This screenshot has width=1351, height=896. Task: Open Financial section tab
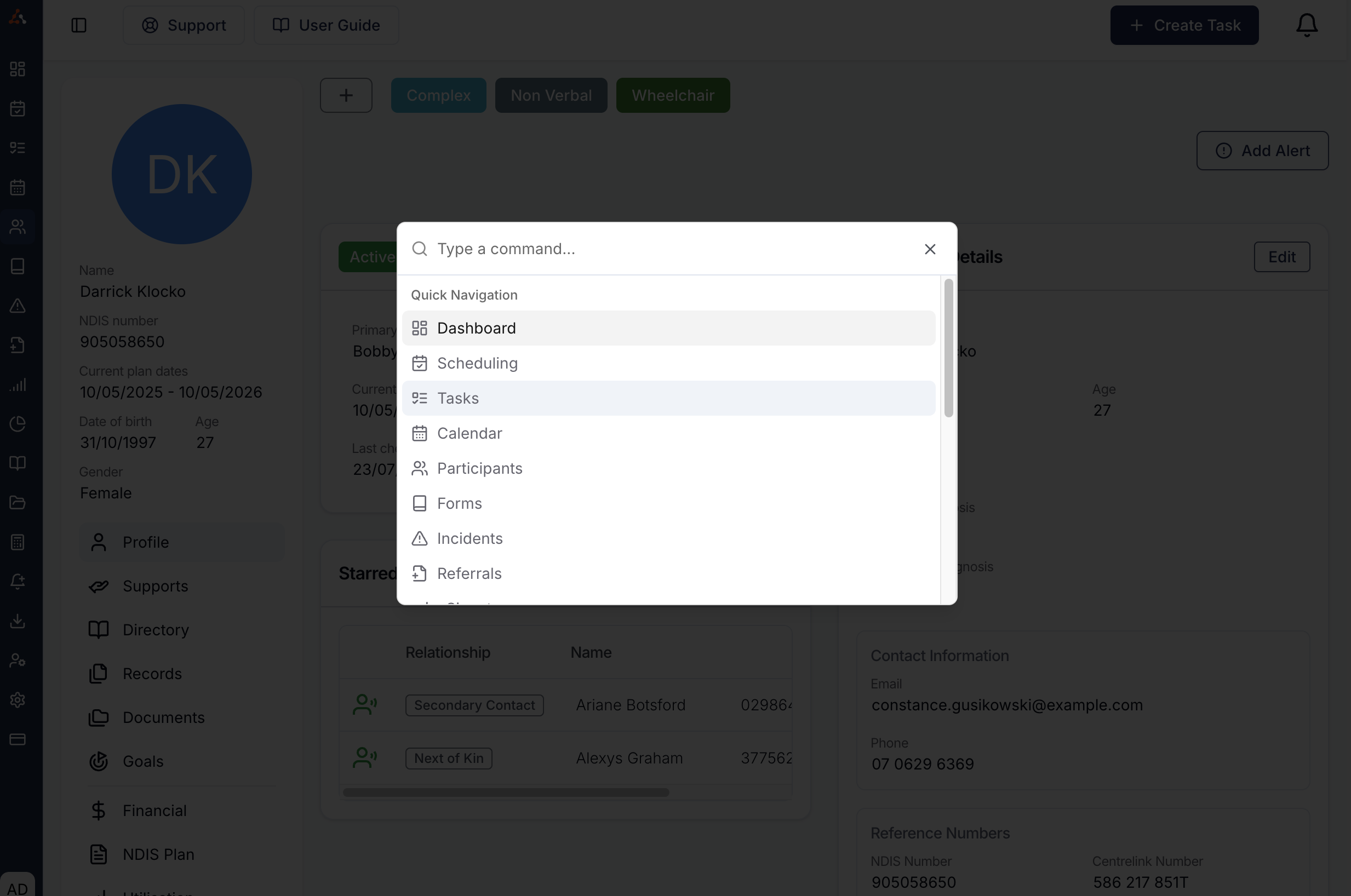pos(182,811)
